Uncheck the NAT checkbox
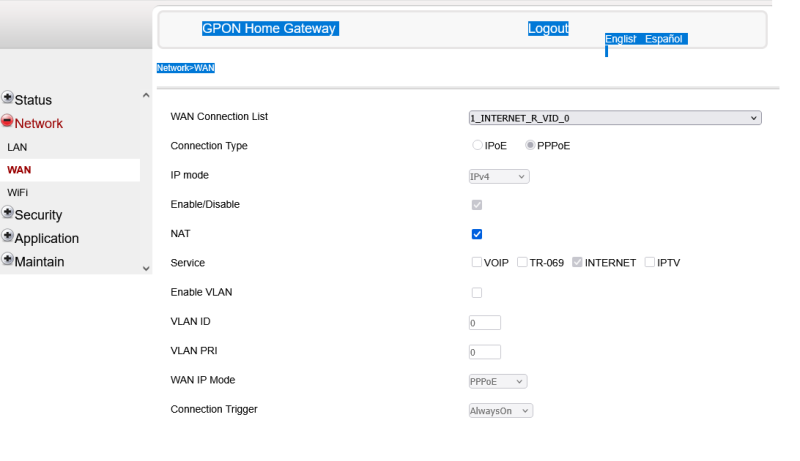 pos(477,234)
